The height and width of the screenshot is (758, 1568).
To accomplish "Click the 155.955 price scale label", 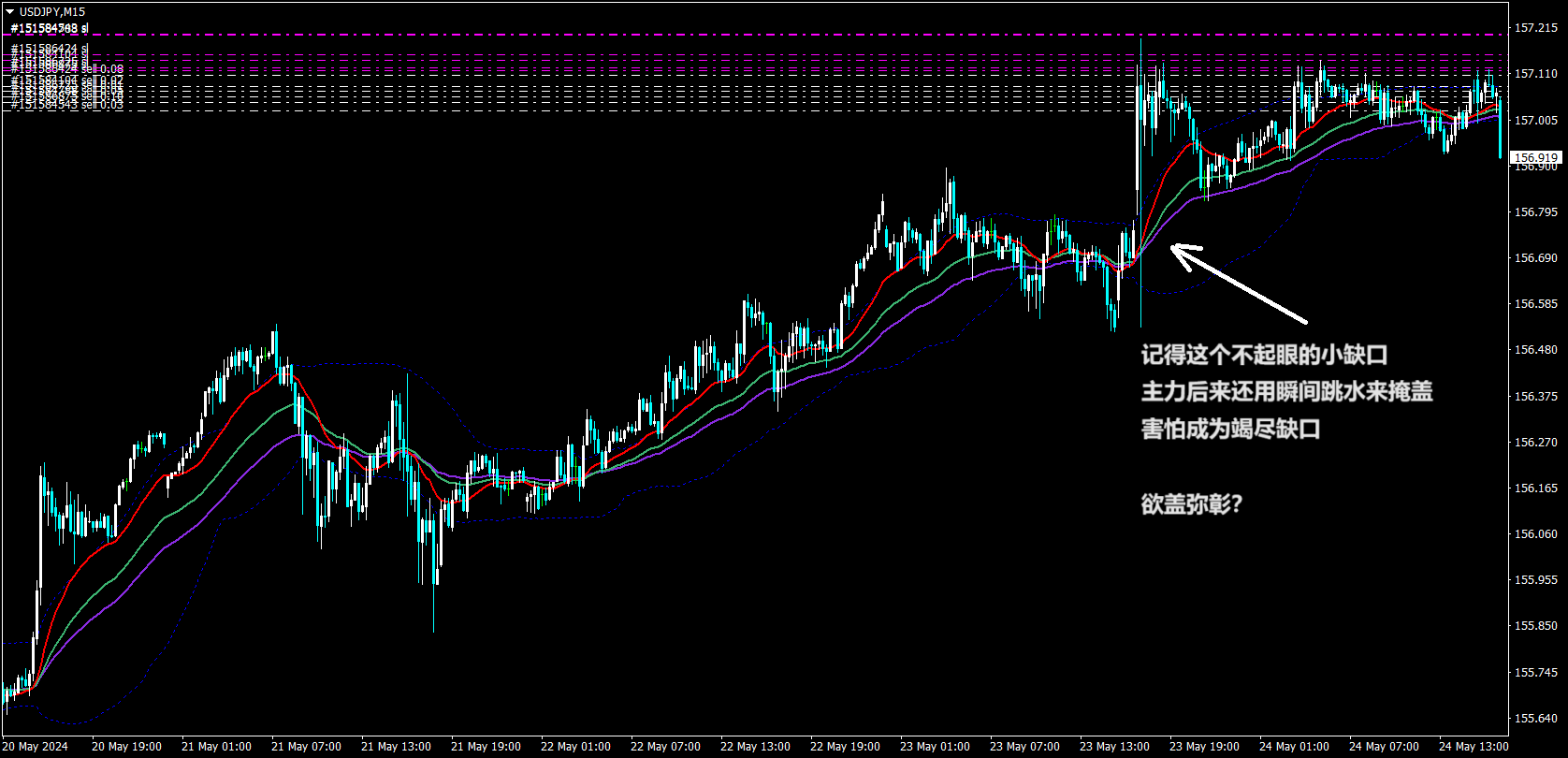I will 1534,580.
